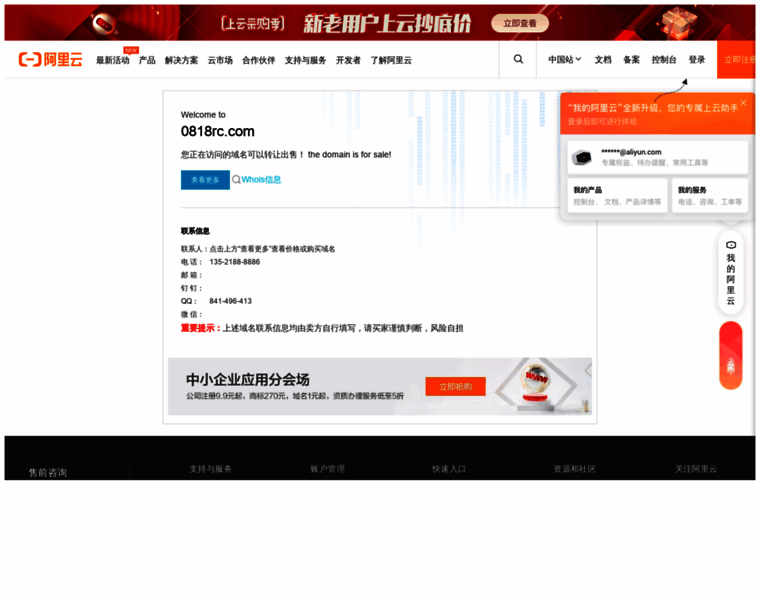The image size is (760, 600).
Task: Click the ******@aliyun.com account card
Action: [x=658, y=157]
